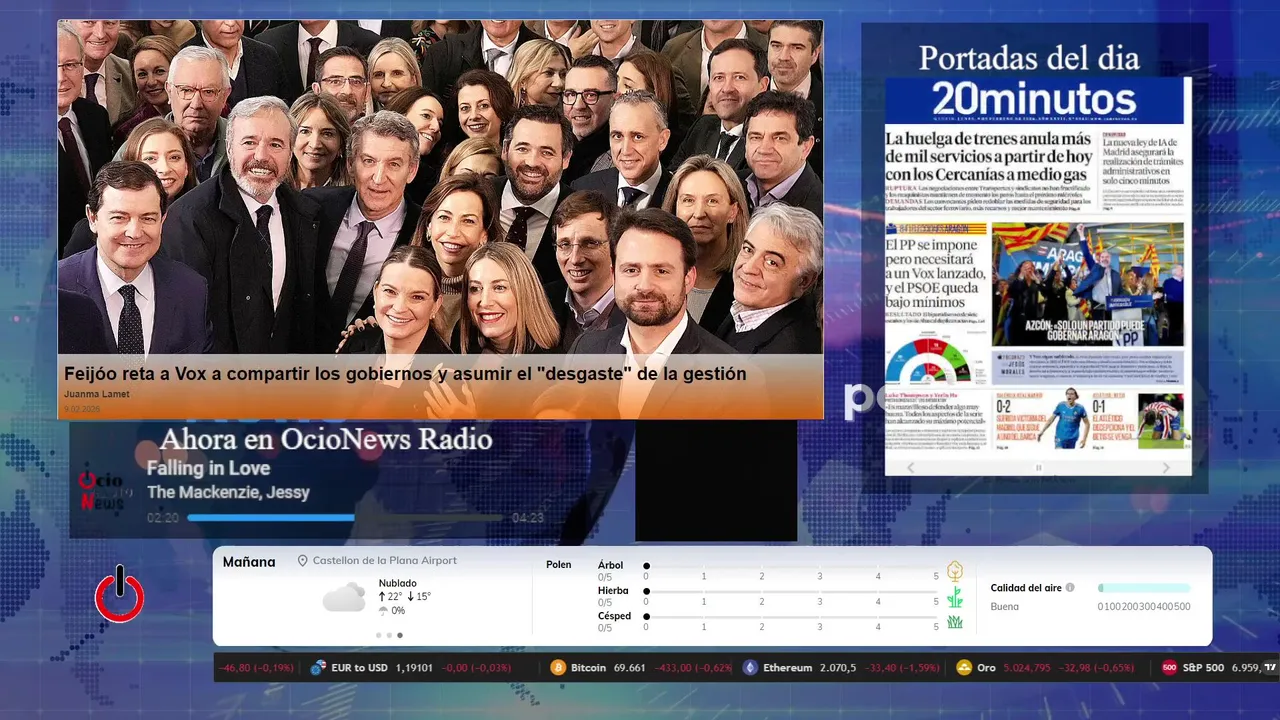Click the low temperature '15°'
Viewport: 1280px width, 720px height.
pos(423,597)
